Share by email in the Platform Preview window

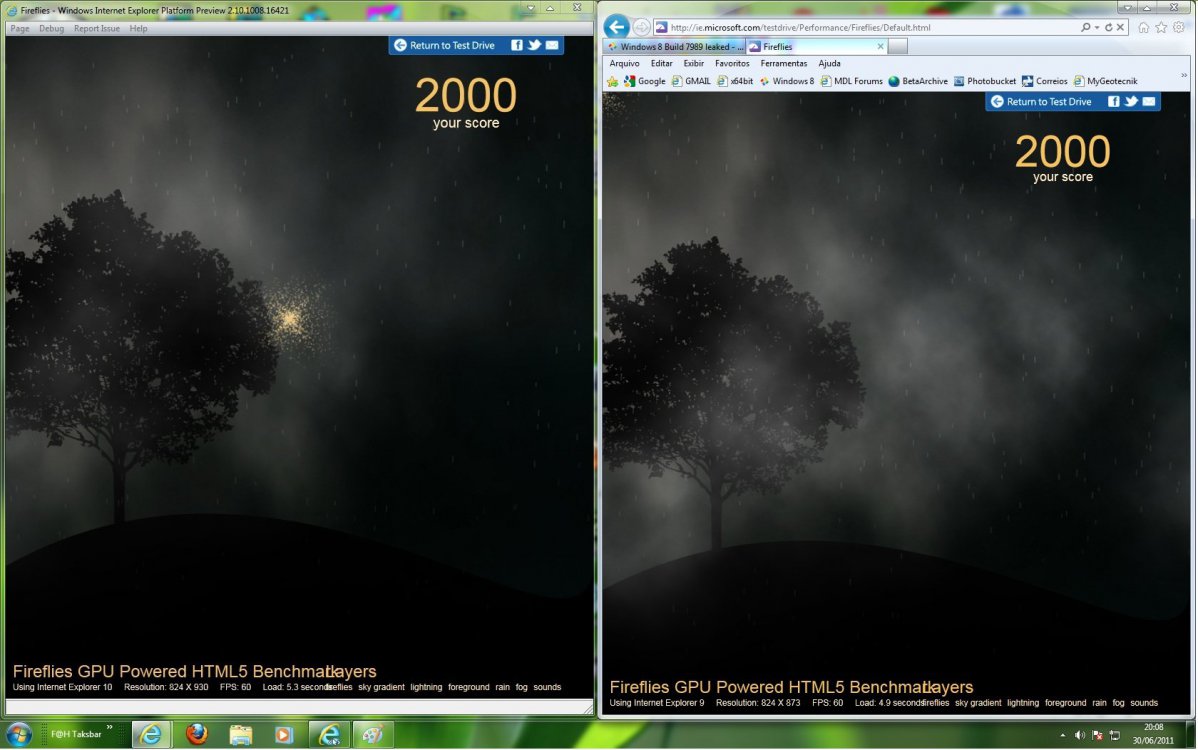tap(552, 45)
